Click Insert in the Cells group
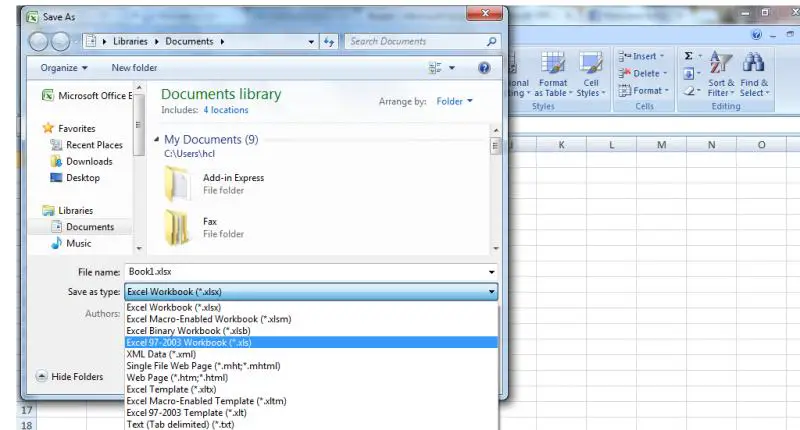 pyautogui.click(x=641, y=56)
